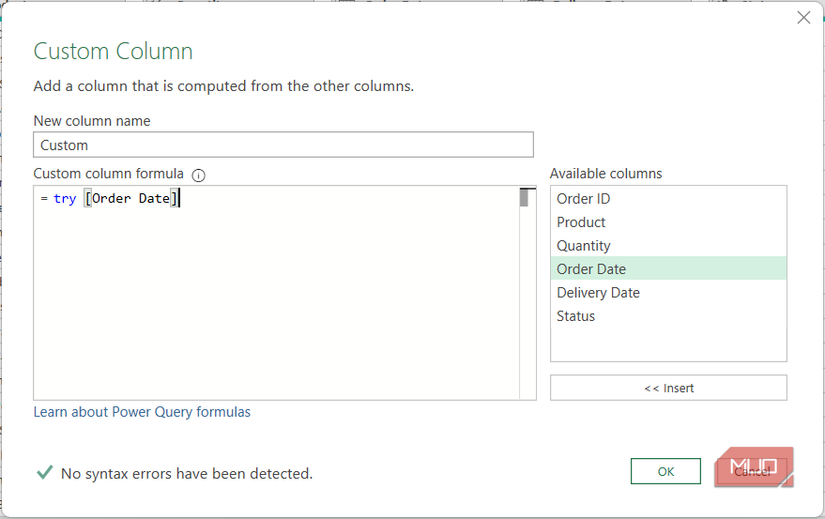The image size is (825, 519).
Task: Click the New column name field
Action: tap(283, 145)
